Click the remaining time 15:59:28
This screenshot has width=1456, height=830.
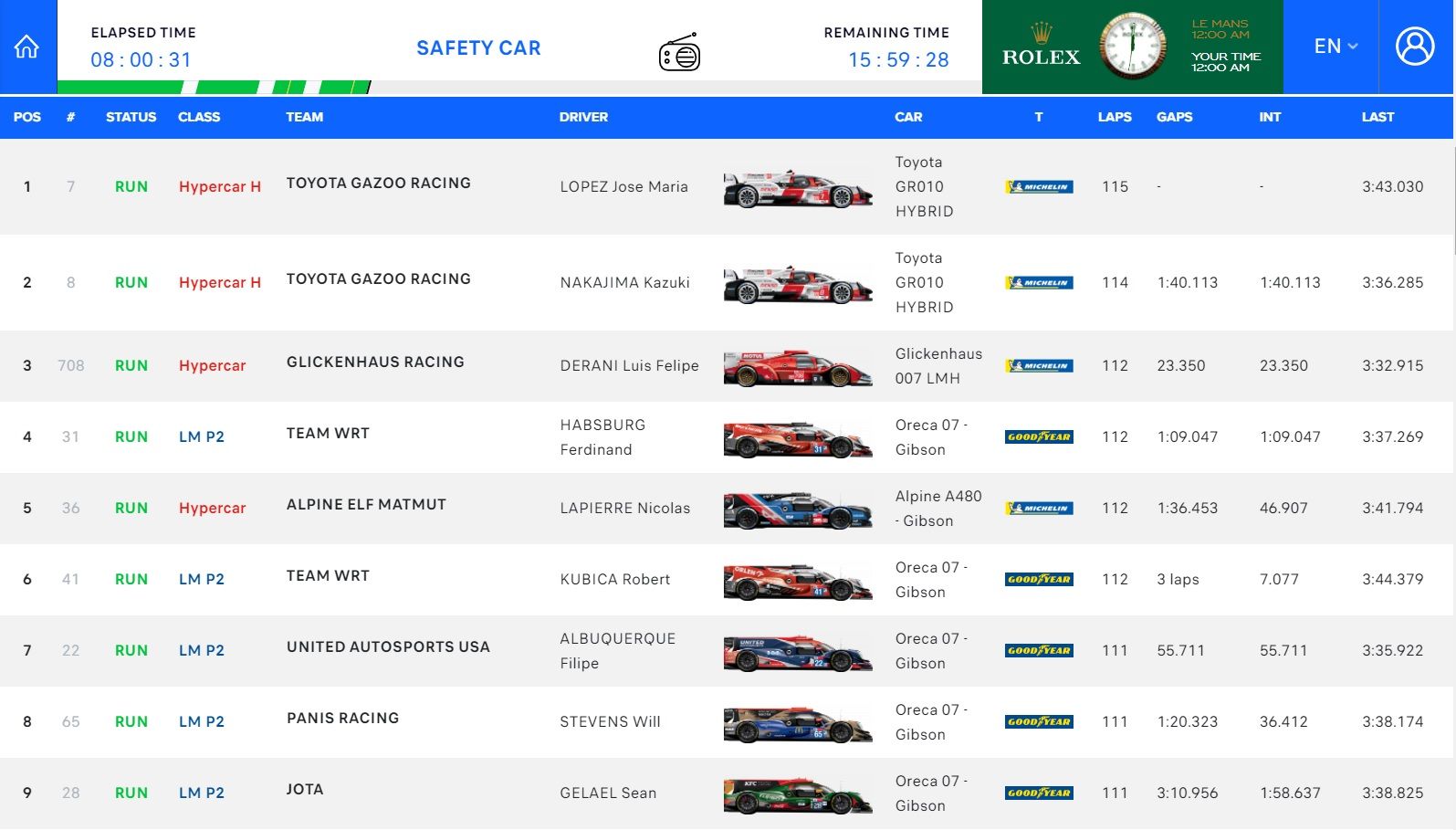[898, 60]
